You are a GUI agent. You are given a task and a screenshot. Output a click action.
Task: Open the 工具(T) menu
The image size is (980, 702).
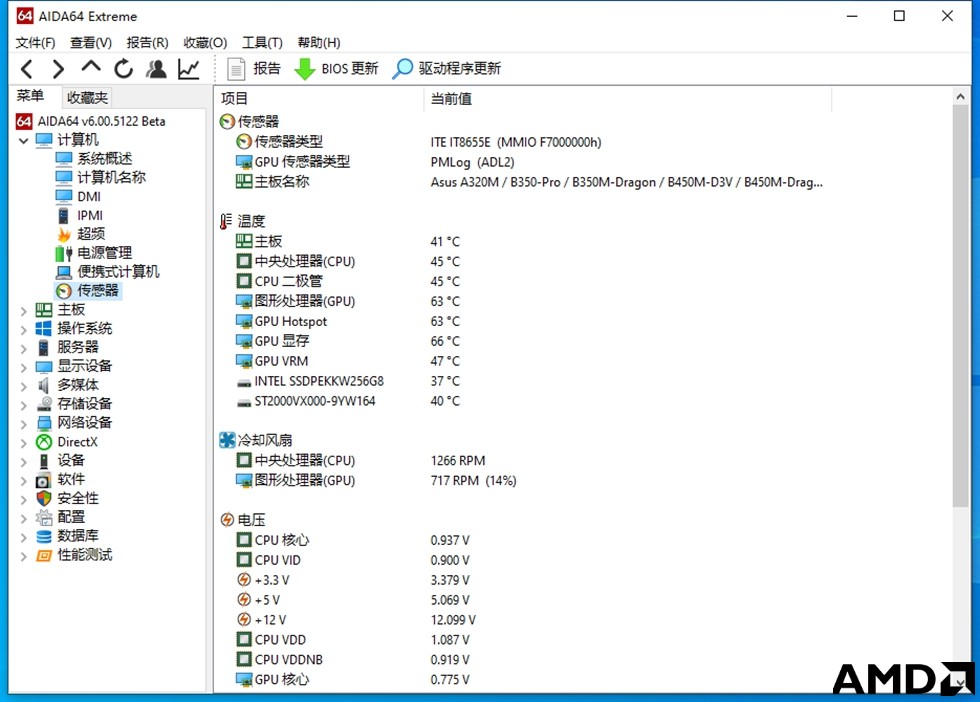262,43
